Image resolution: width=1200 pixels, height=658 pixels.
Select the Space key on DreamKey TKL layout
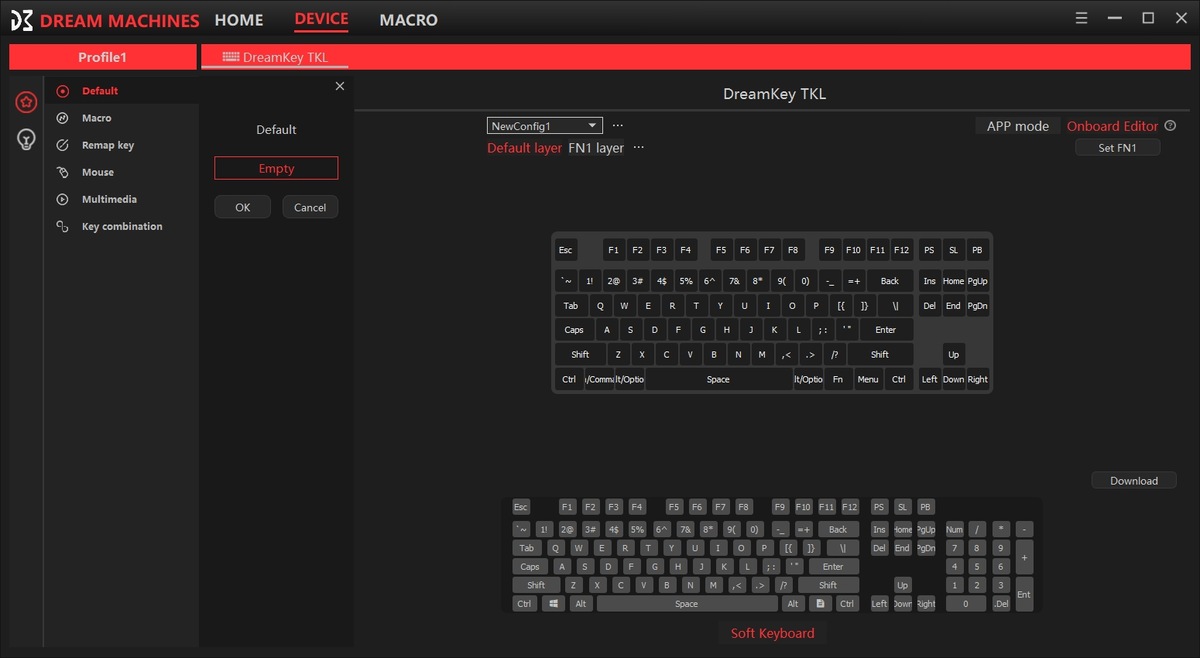pos(718,379)
